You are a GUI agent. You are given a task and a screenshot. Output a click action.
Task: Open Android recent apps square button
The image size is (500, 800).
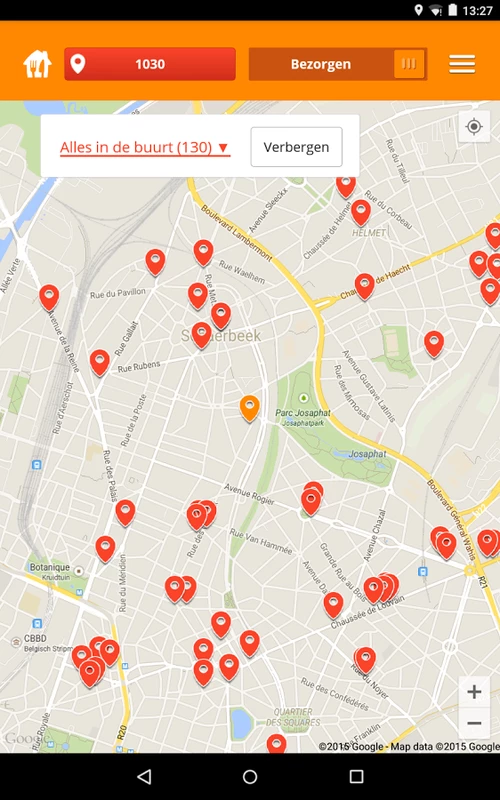click(x=356, y=777)
